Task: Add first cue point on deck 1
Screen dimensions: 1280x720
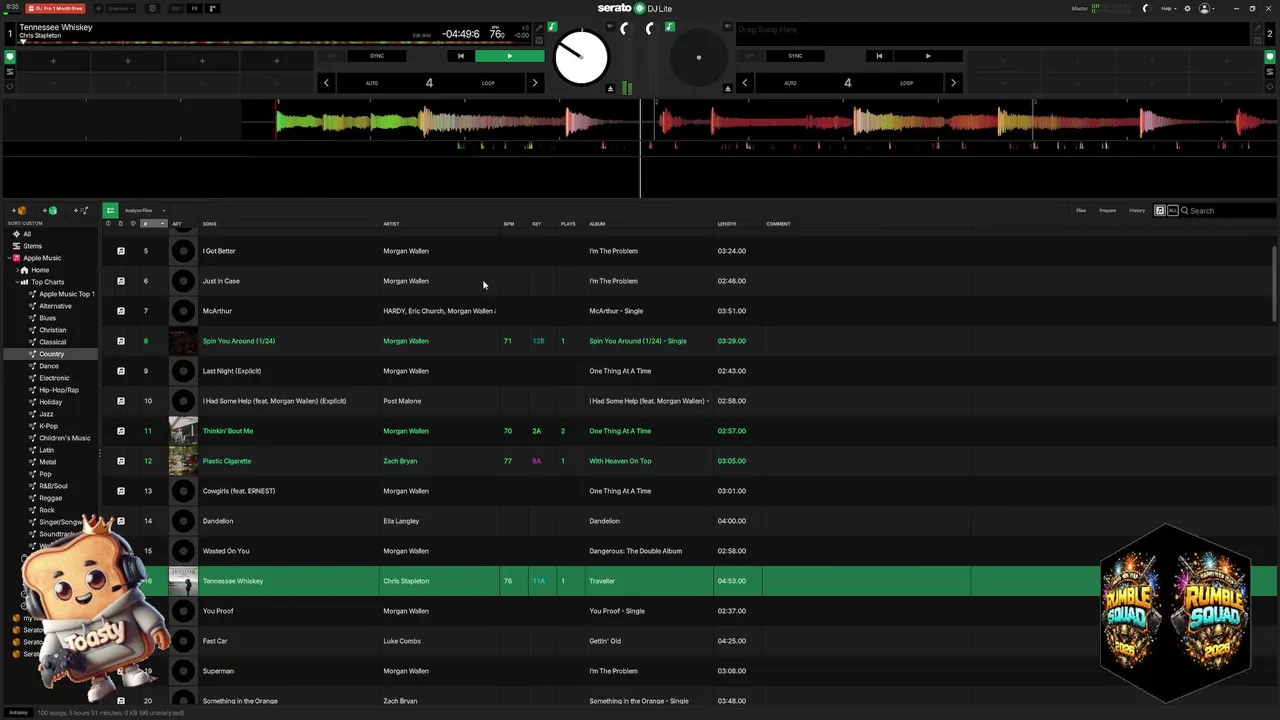Action: [x=53, y=61]
